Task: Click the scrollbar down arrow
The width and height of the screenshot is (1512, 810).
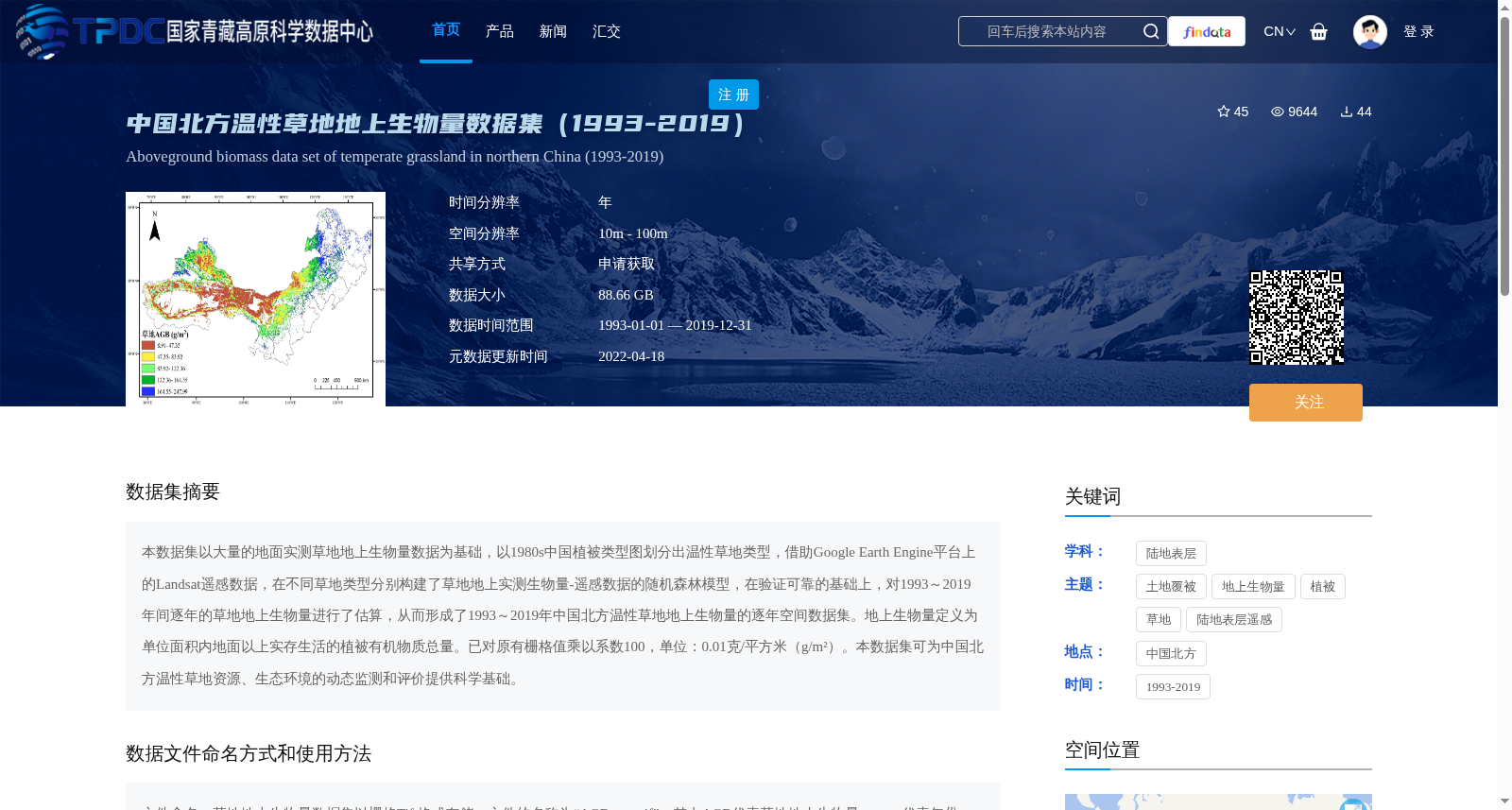Action: coord(1504,801)
